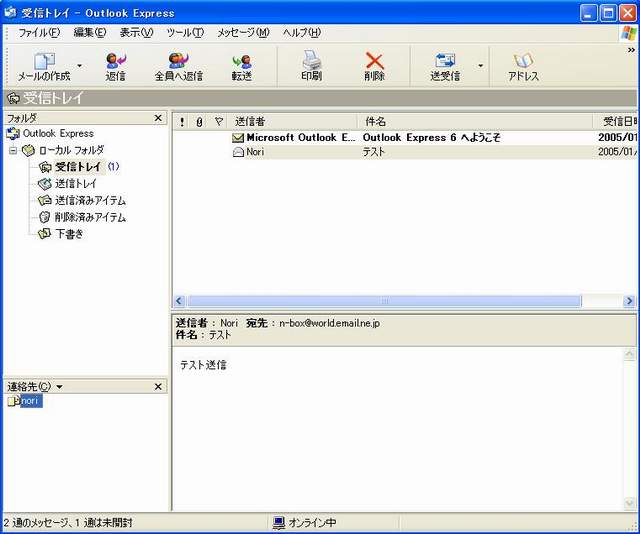
Task: Open the ツール(T) menu
Action: click(x=185, y=32)
